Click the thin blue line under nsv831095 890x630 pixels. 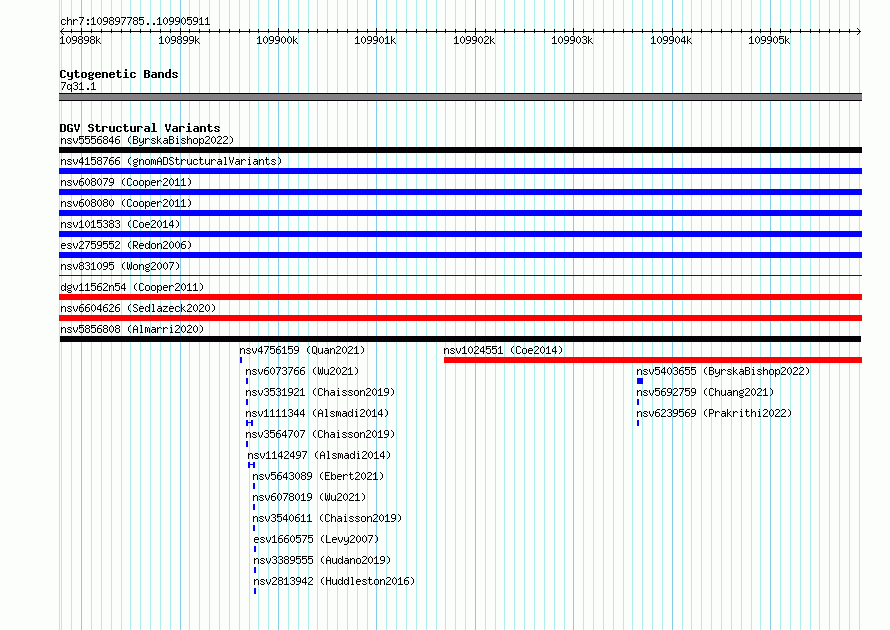pyautogui.click(x=460, y=276)
